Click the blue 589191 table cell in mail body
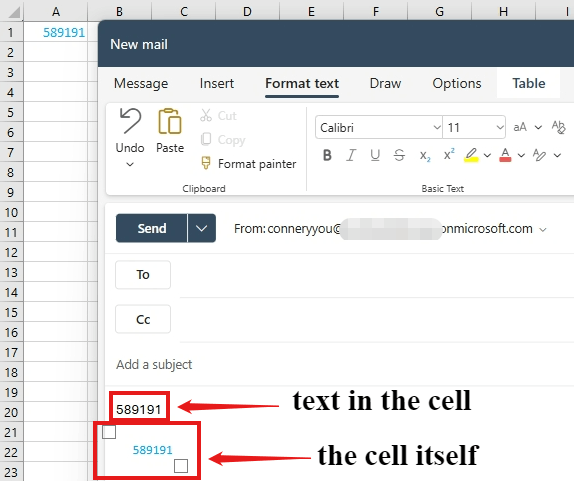574x481 pixels. pos(152,450)
